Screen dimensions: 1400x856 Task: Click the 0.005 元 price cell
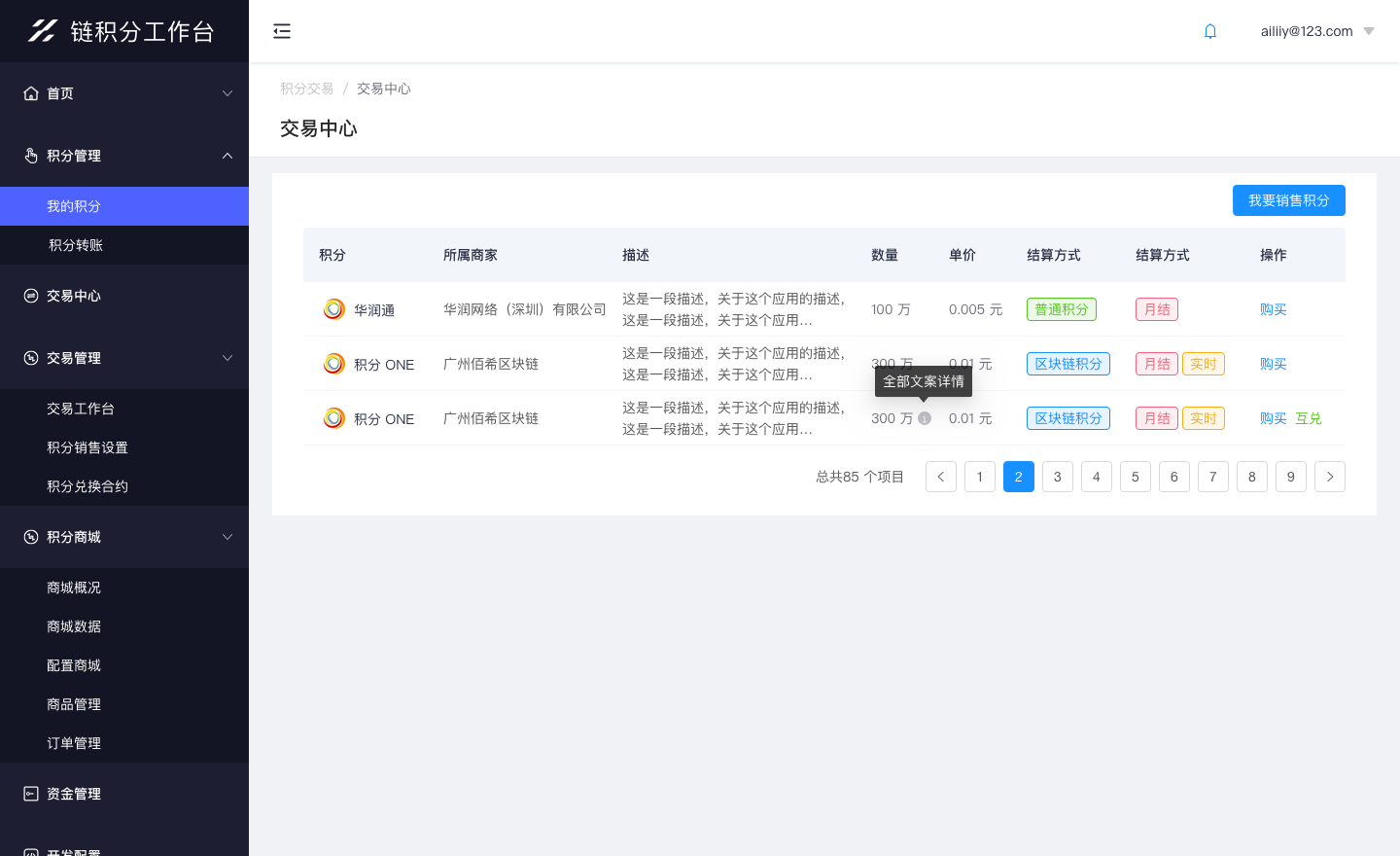click(x=975, y=309)
